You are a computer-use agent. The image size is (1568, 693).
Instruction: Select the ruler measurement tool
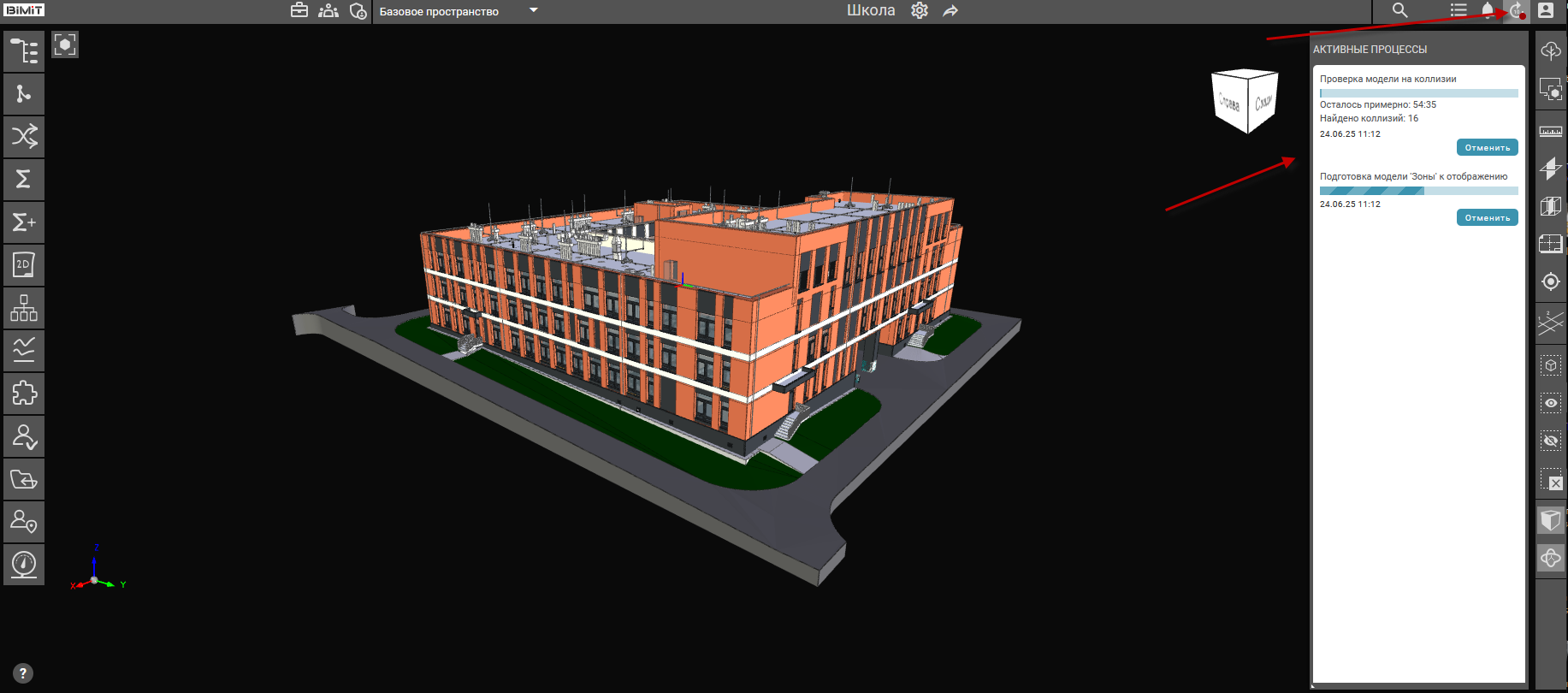pos(1550,131)
